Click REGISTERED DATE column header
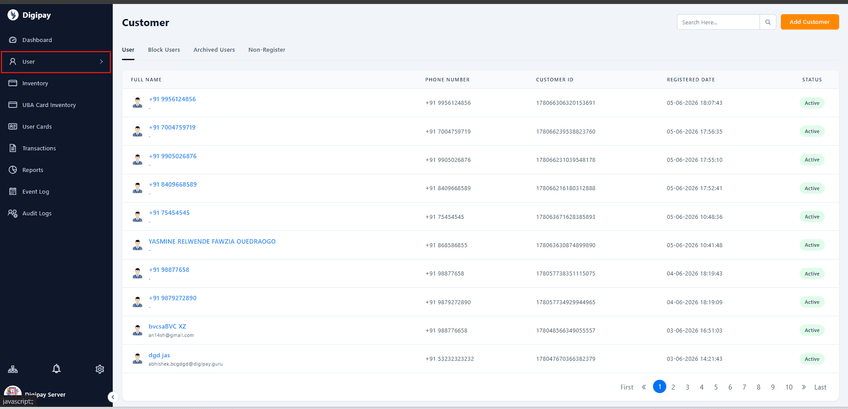This screenshot has width=848, height=409. point(691,80)
